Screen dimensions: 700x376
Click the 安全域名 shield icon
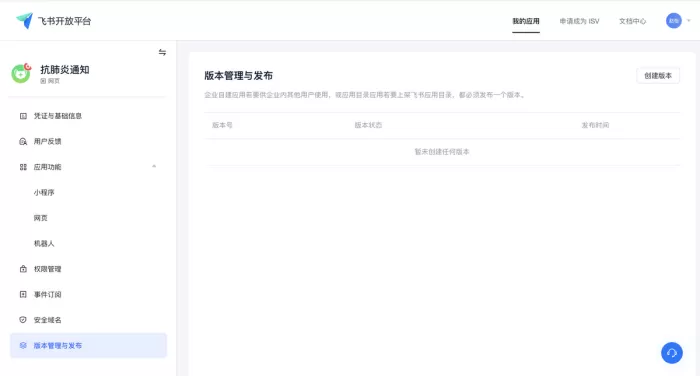tap(23, 320)
